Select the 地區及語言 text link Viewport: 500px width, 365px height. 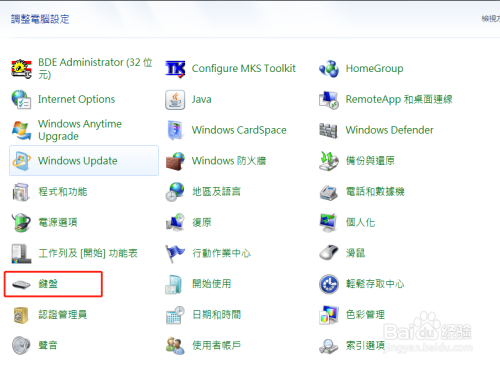[x=216, y=192]
